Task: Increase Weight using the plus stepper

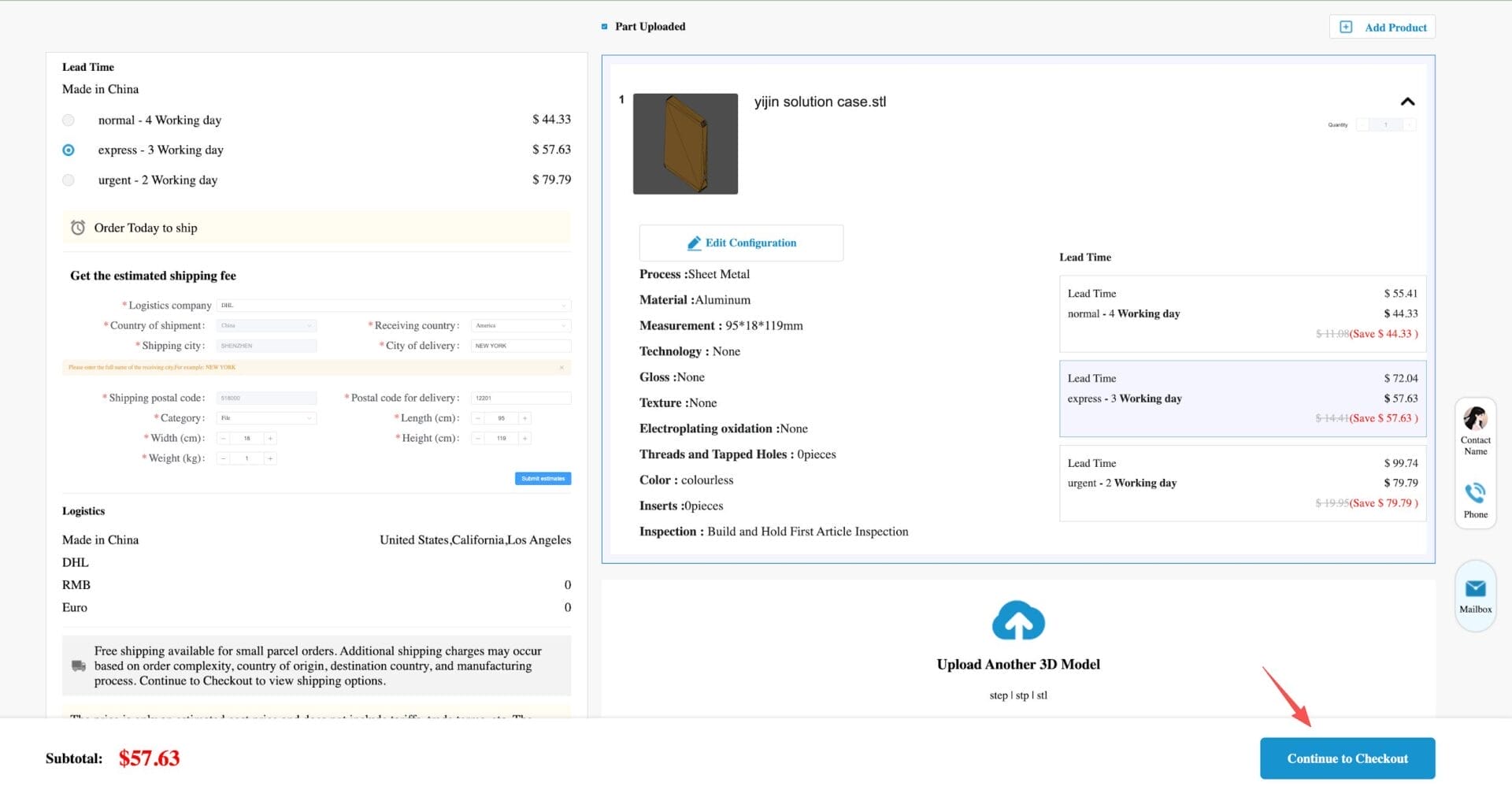Action: [x=270, y=458]
